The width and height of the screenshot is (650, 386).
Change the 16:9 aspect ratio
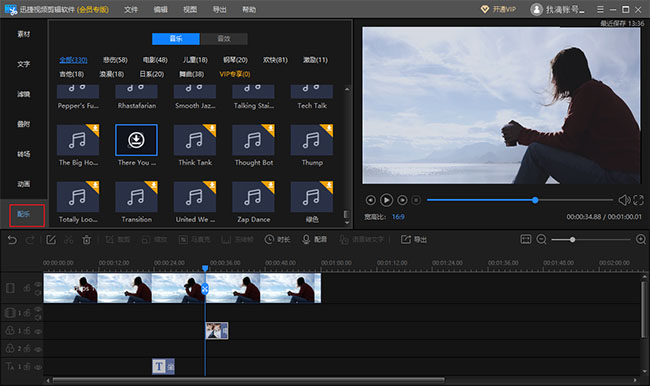coord(398,217)
